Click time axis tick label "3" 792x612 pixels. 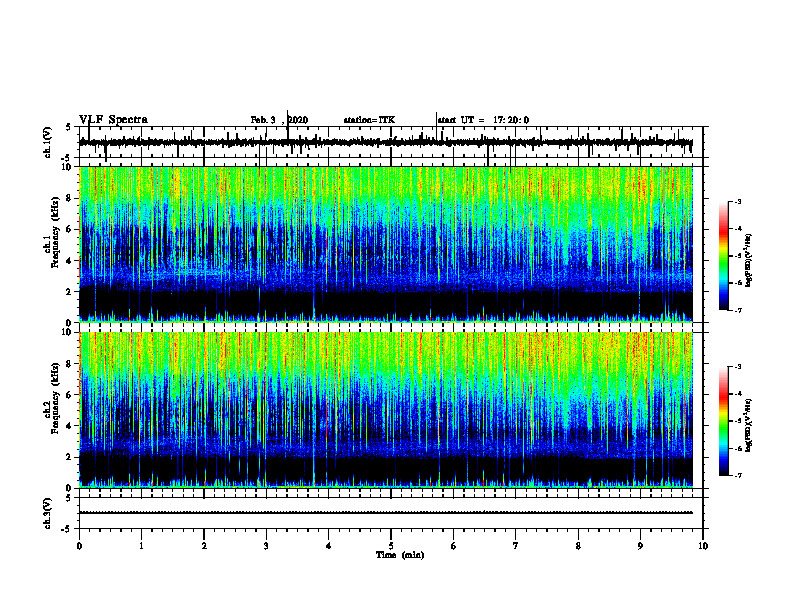[x=266, y=546]
